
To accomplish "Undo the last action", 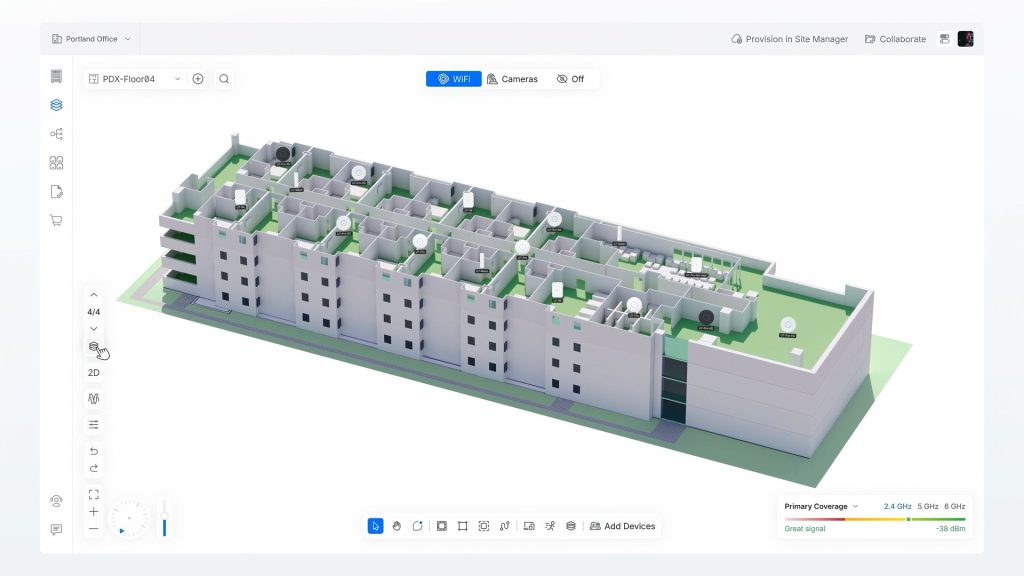I will 93,451.
